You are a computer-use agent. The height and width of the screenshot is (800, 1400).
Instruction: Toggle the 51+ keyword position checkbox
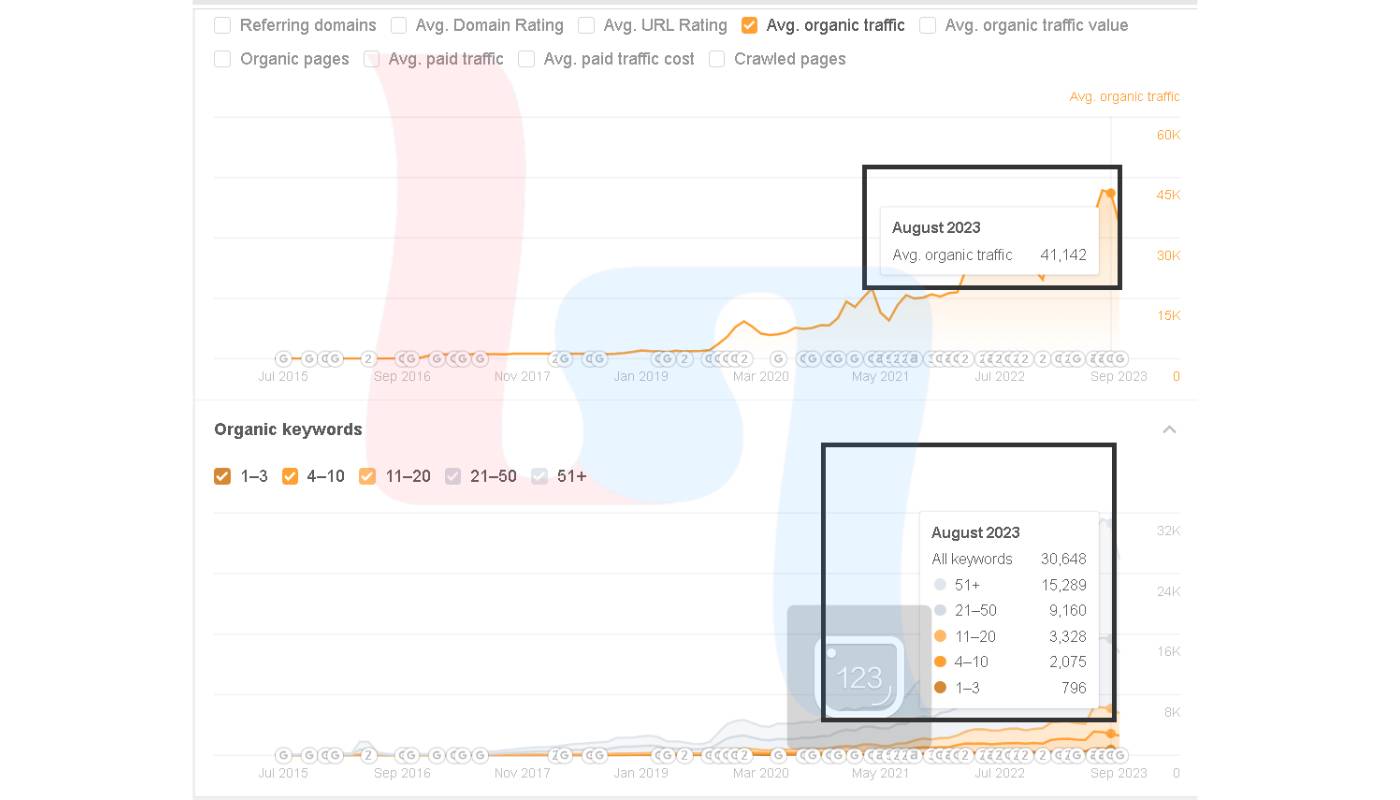[x=540, y=476]
